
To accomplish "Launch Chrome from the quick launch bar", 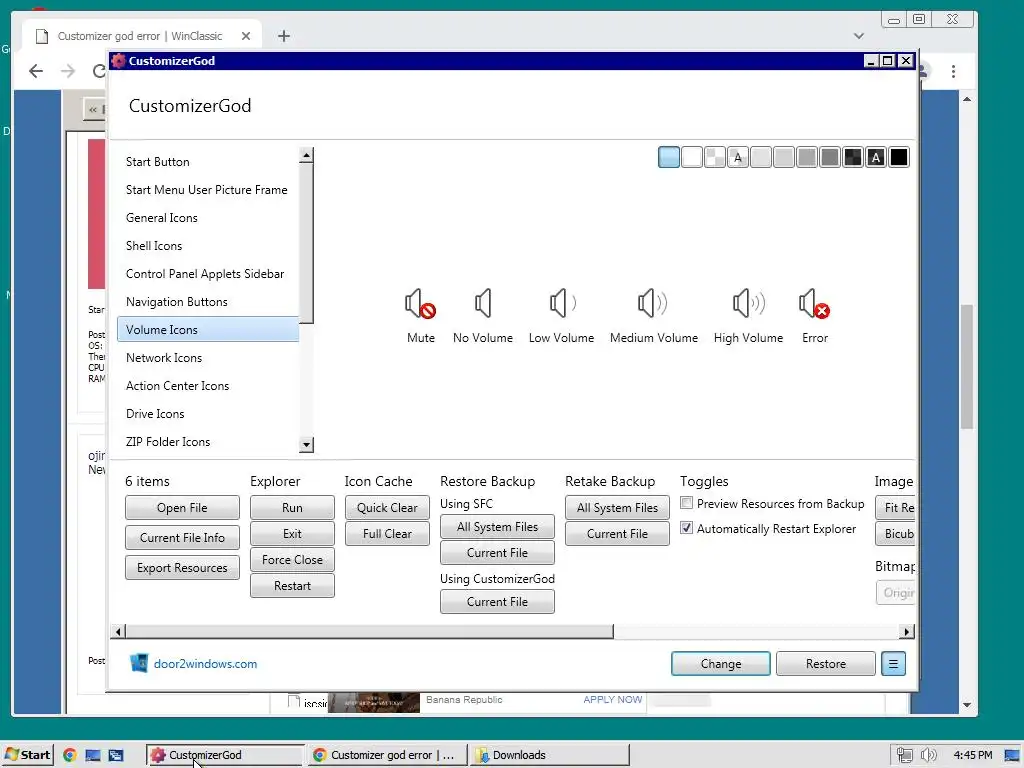I will tap(70, 755).
